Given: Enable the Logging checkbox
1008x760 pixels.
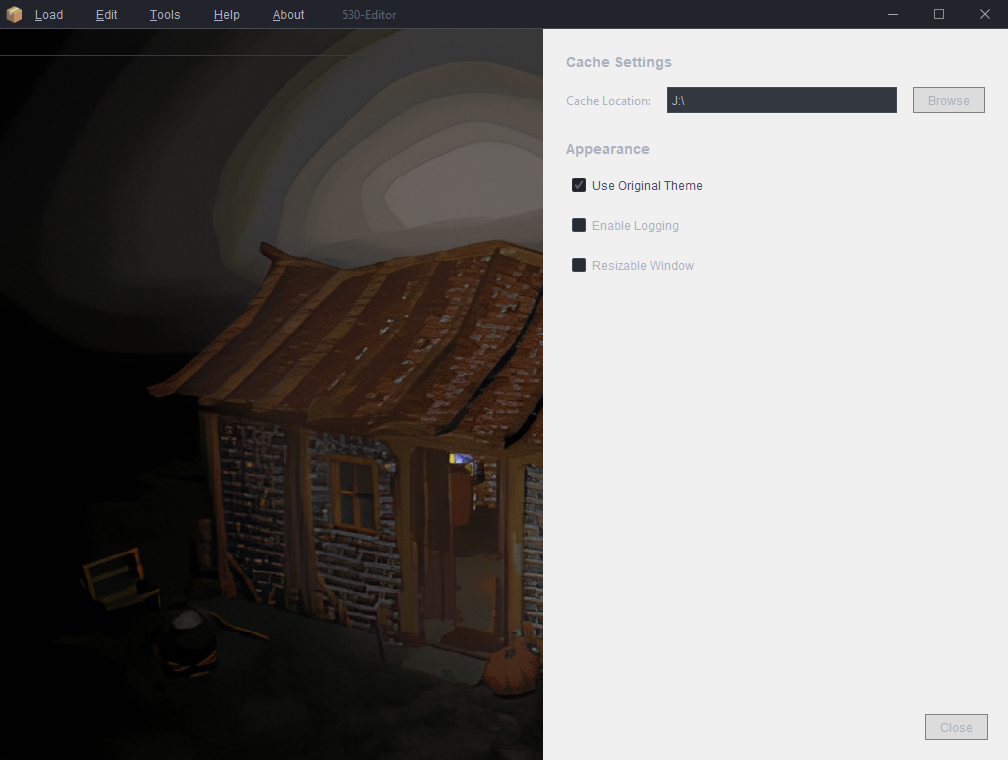Looking at the screenshot, I should [x=579, y=225].
